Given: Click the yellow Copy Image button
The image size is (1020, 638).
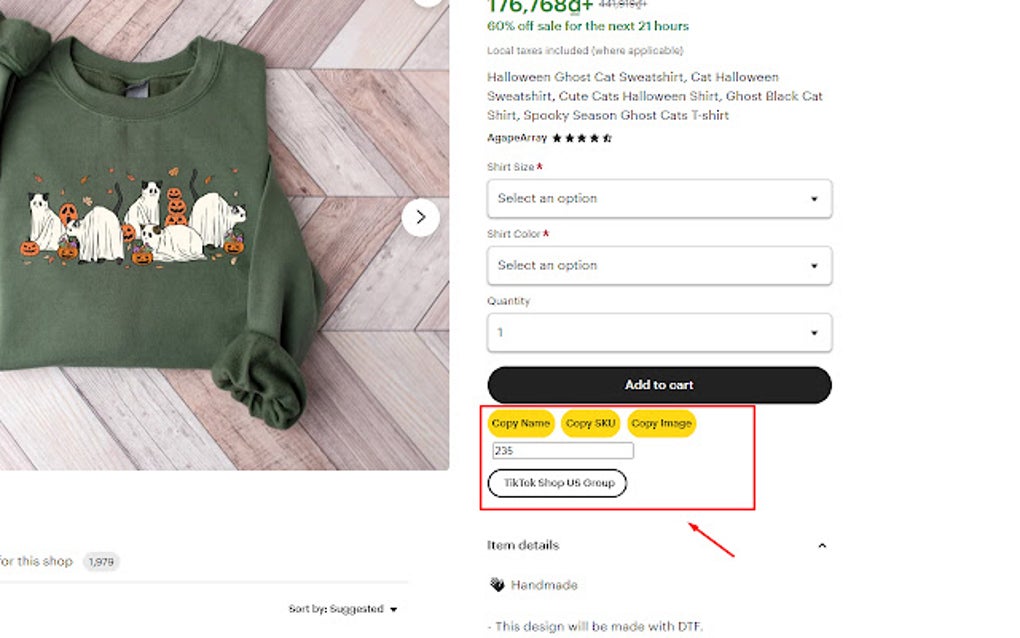Looking at the screenshot, I should [x=661, y=423].
